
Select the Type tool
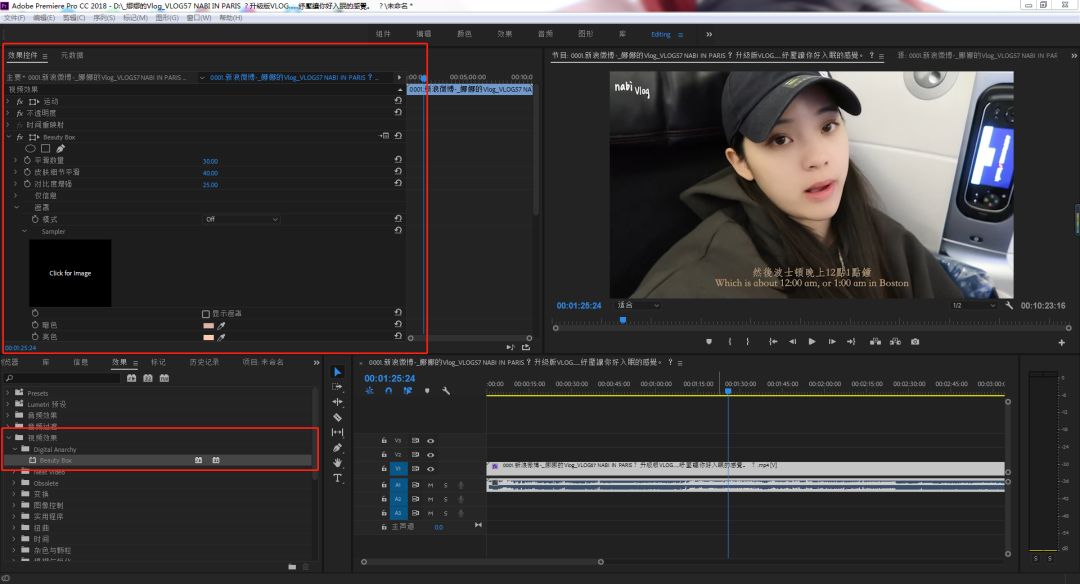338,478
